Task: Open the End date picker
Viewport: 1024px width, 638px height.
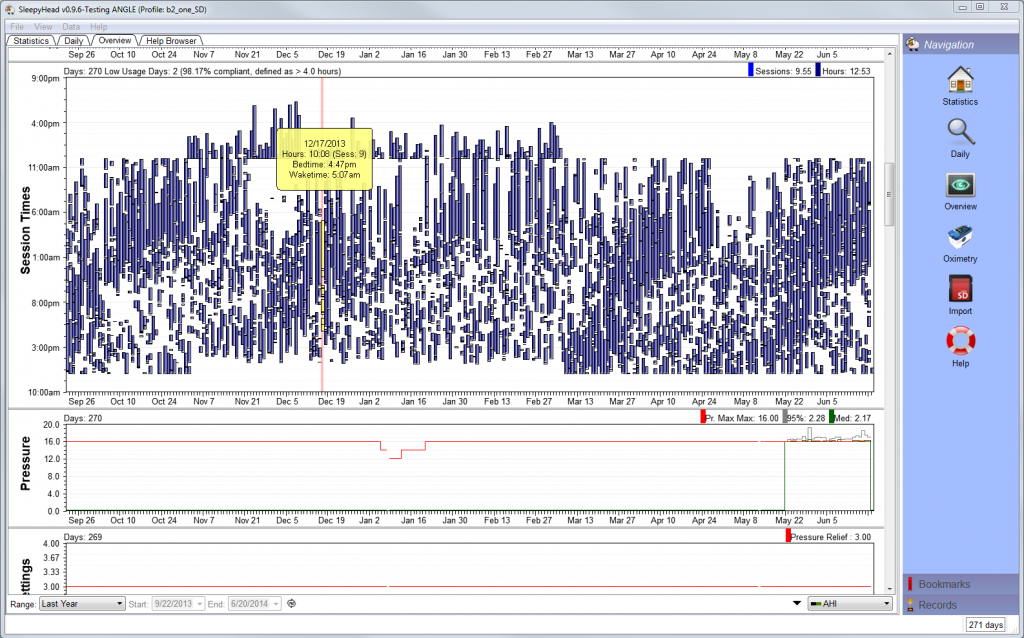Action: [x=255, y=604]
